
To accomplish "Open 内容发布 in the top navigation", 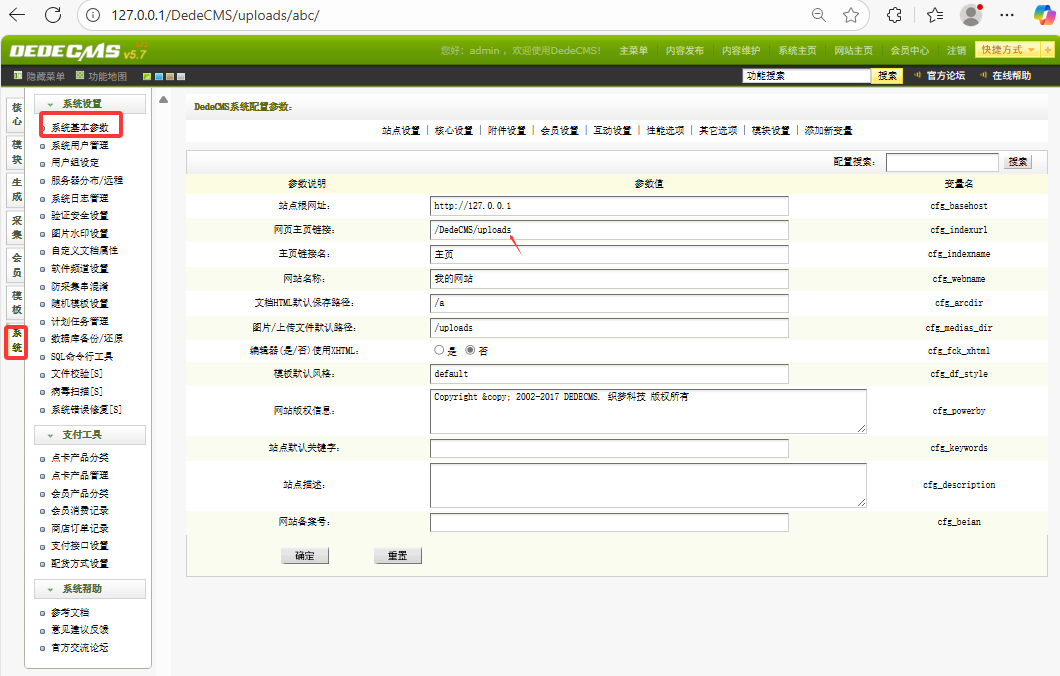I will [685, 51].
